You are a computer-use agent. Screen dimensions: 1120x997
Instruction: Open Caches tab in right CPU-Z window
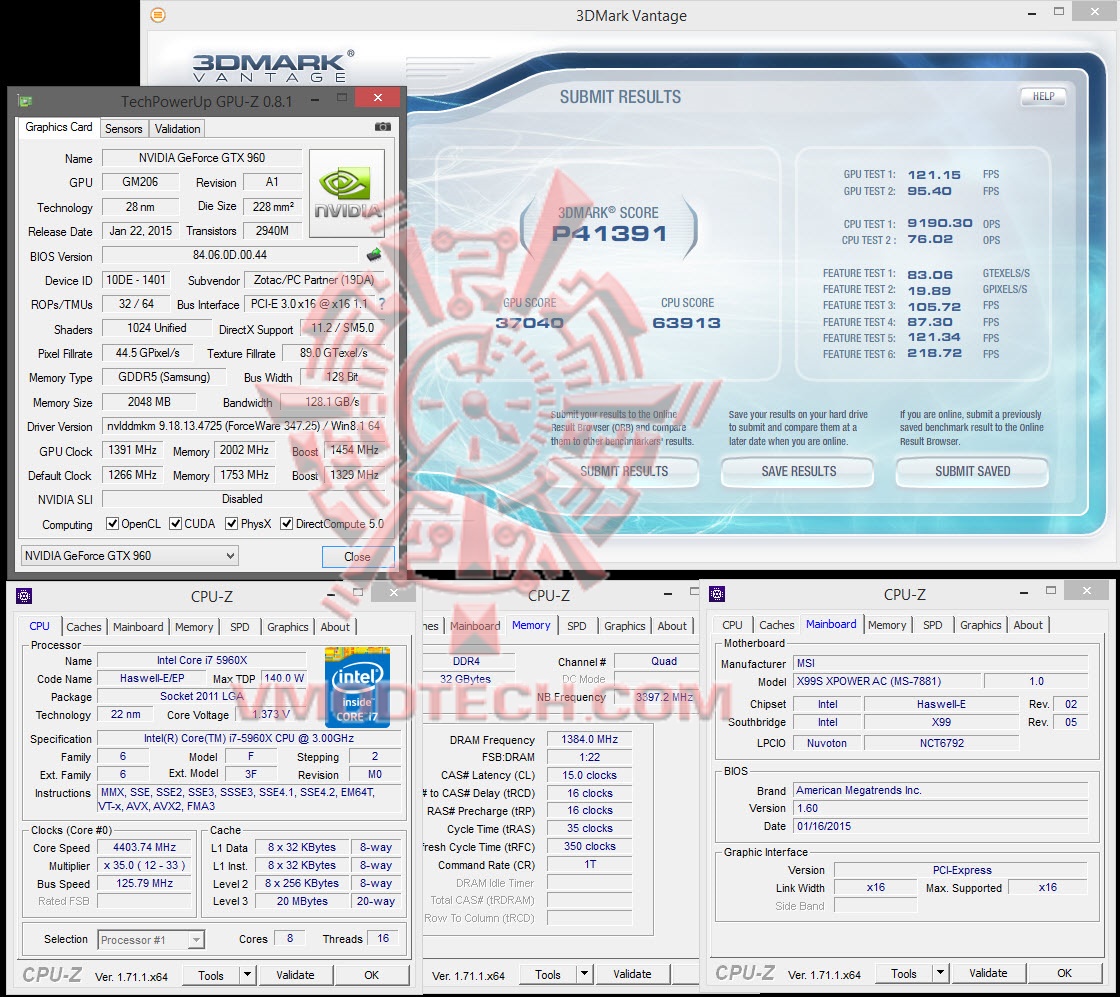point(776,625)
